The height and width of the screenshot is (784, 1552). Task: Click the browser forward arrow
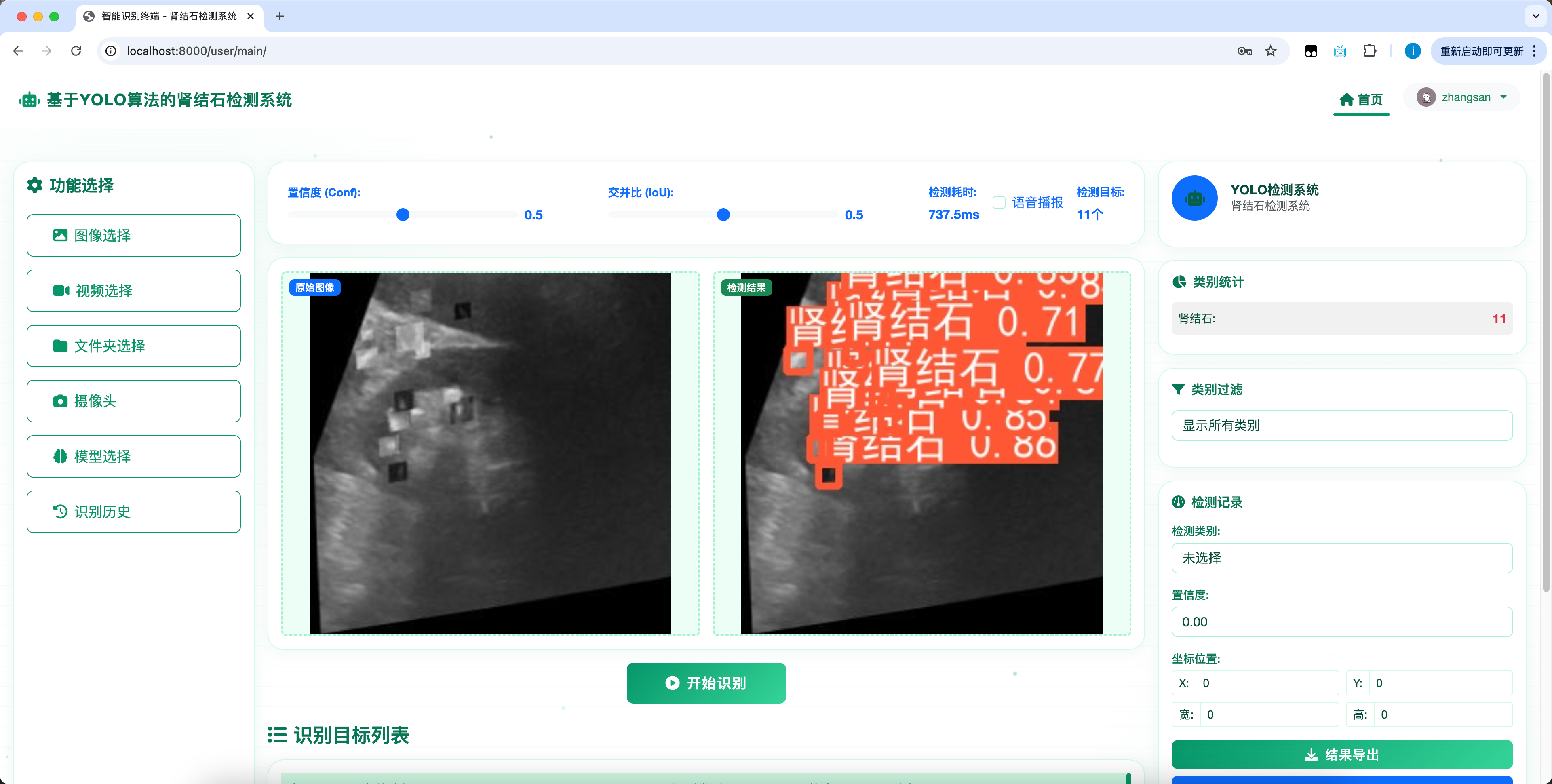(x=46, y=51)
